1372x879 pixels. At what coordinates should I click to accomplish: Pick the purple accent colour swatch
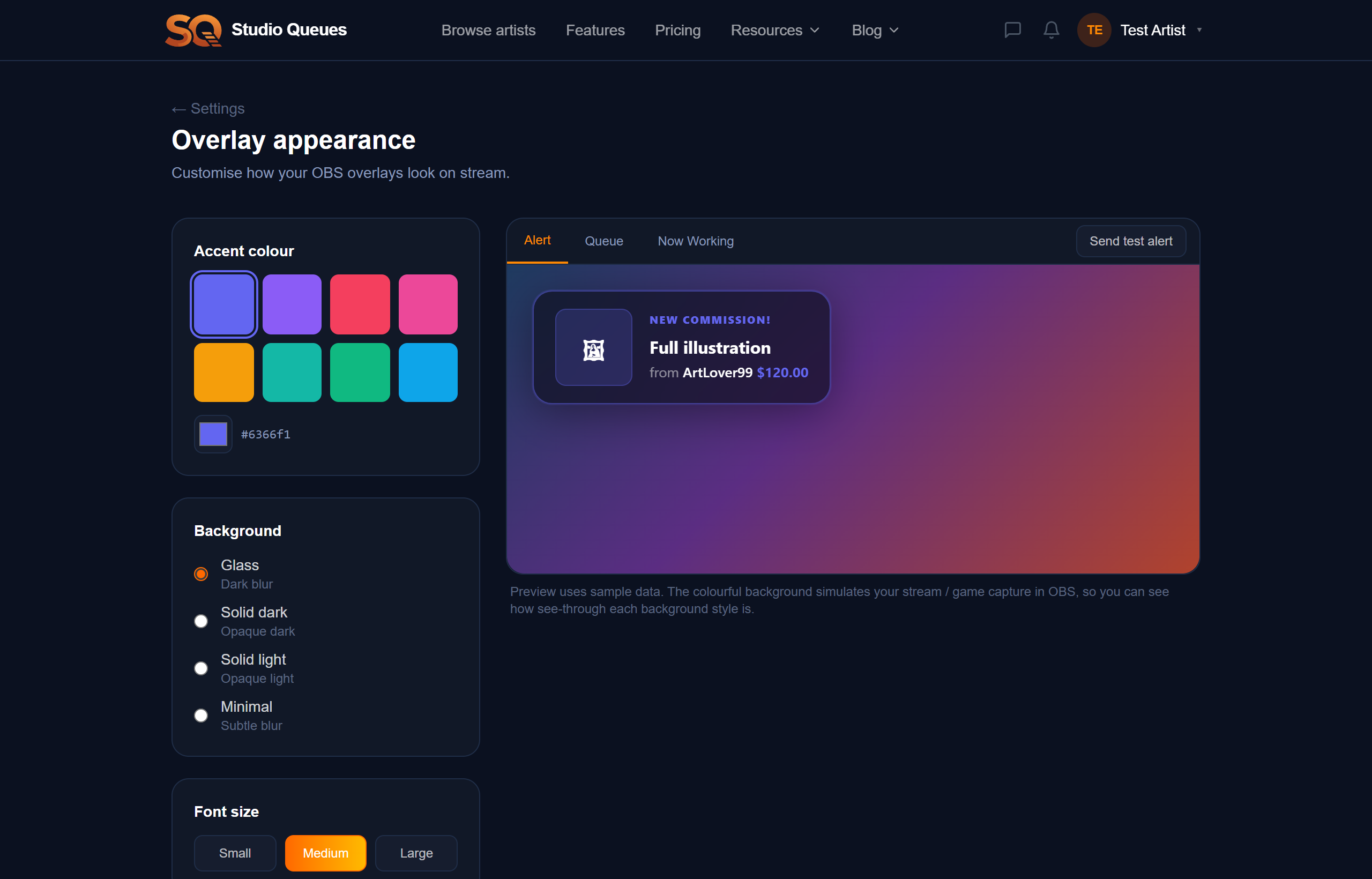[292, 304]
